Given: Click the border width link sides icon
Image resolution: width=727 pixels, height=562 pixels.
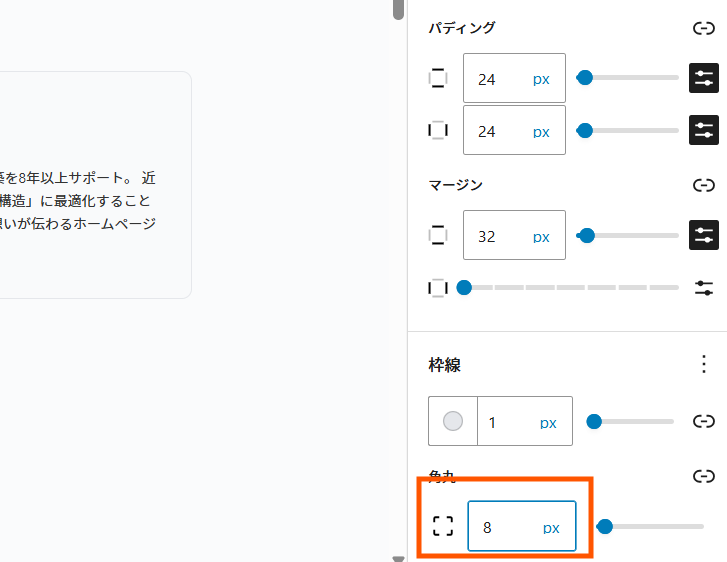Looking at the screenshot, I should pos(703,422).
